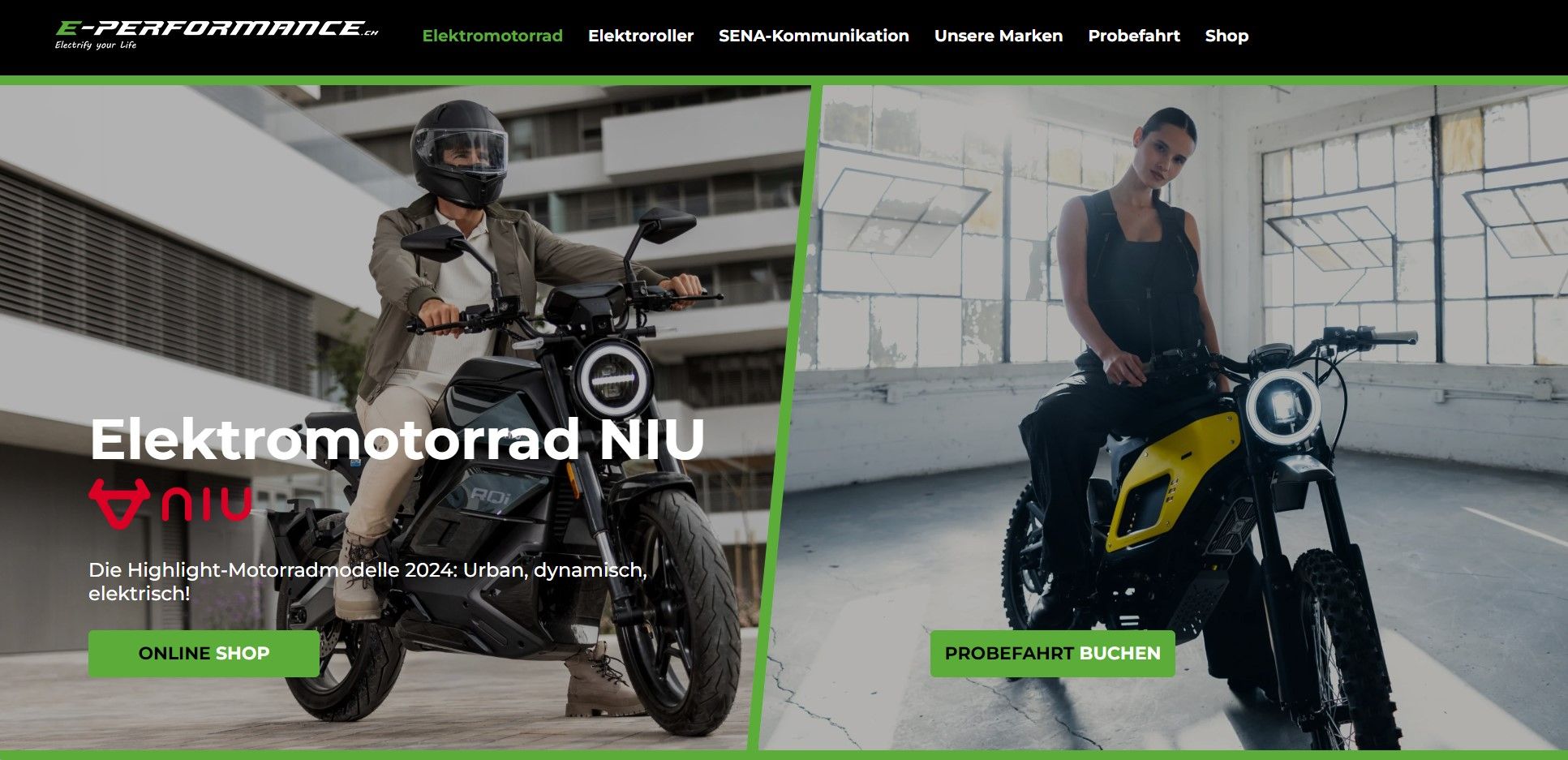Click the 'Elektromotorrad NIU' headline

[397, 439]
